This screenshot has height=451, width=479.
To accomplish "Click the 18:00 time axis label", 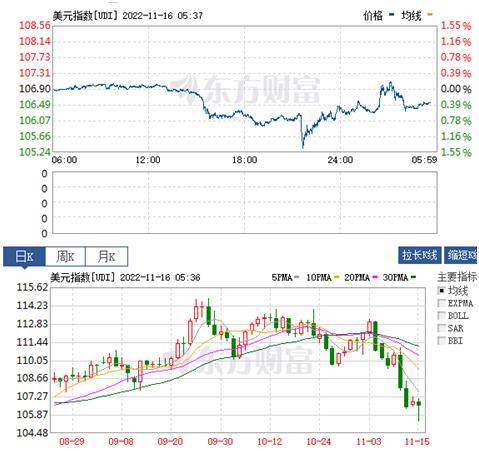I will pos(244,160).
